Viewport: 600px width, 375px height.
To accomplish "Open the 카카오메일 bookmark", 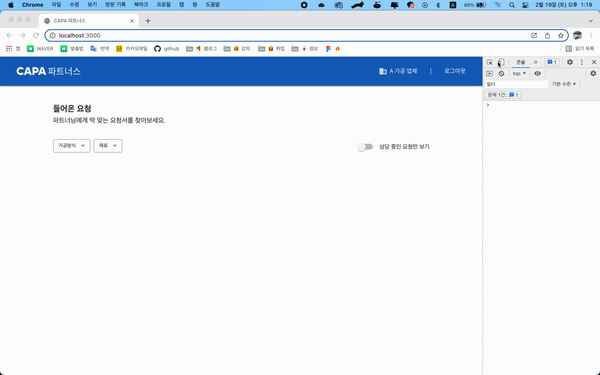I will click(x=132, y=49).
